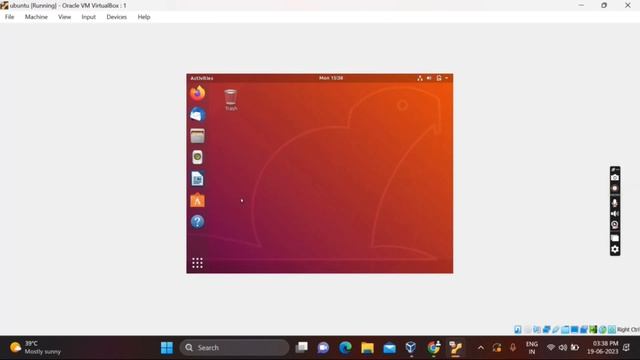Click keyboard capture indicator beside Right Ctrl

pos(611,329)
